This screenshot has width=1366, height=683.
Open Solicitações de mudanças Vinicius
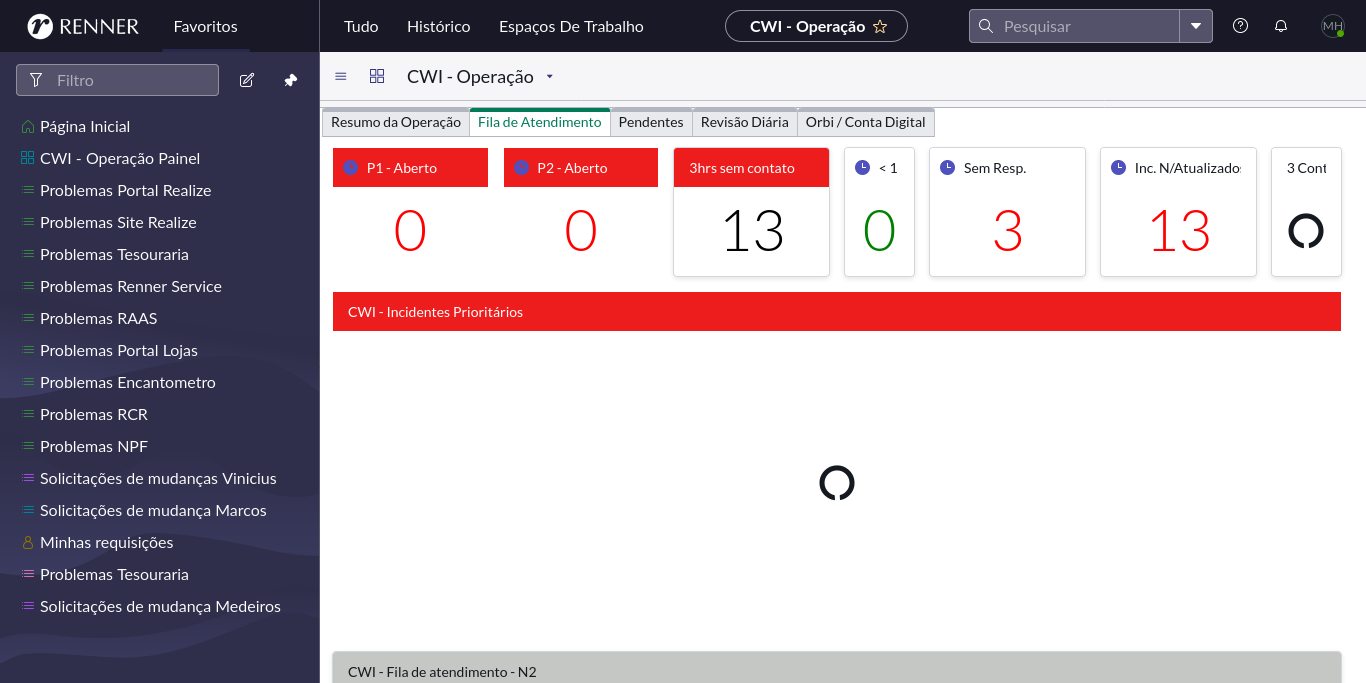pyautogui.click(x=158, y=478)
